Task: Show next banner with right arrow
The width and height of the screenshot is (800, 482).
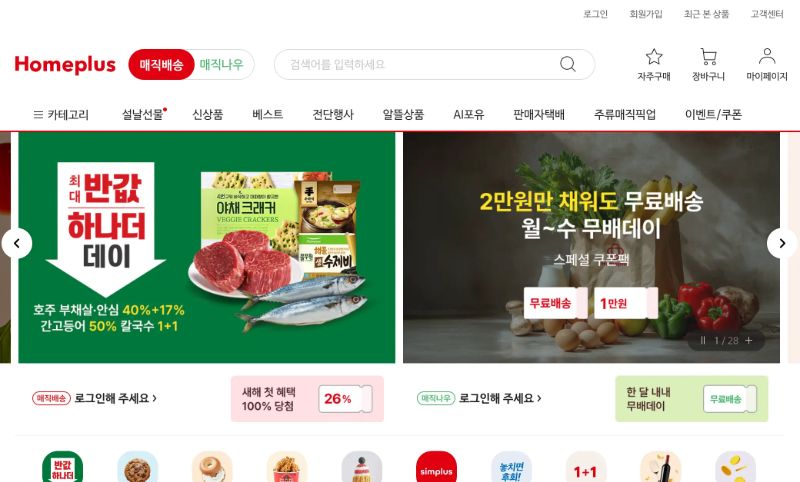Action: (782, 243)
